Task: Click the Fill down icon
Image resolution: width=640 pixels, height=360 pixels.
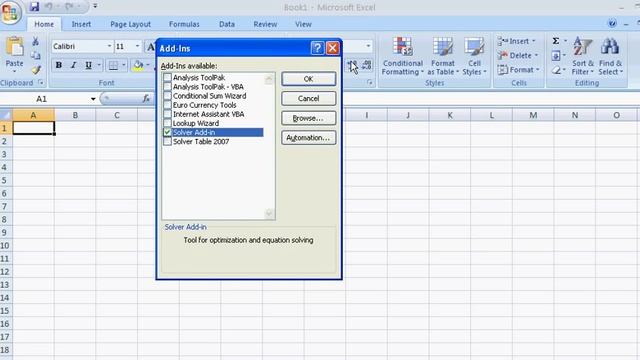Action: tap(556, 56)
